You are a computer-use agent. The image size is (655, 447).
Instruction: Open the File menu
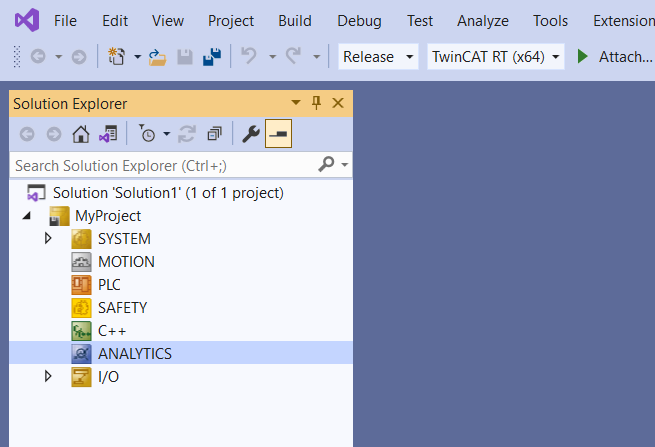point(65,20)
